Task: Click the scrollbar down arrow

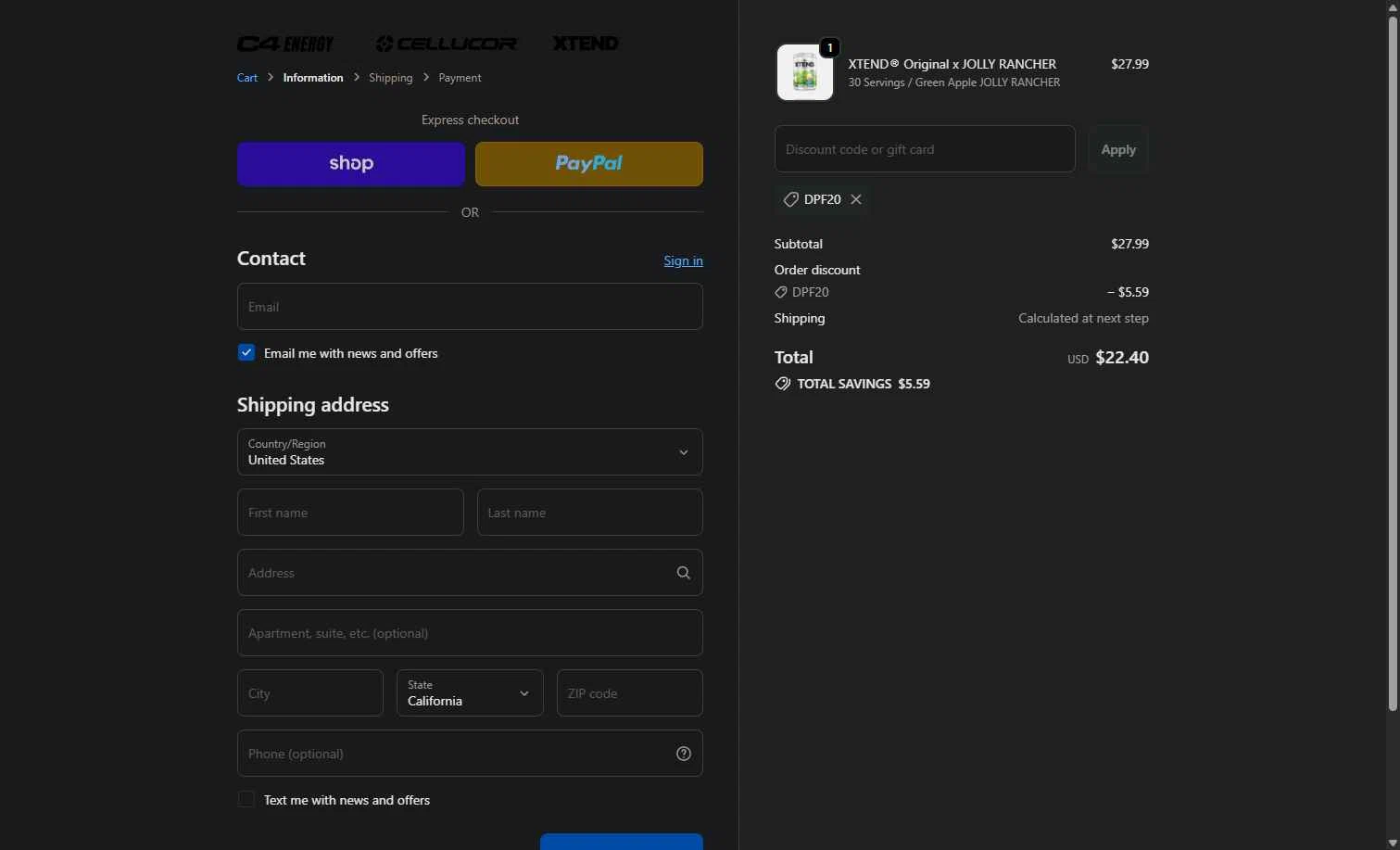Action: coord(1393,843)
